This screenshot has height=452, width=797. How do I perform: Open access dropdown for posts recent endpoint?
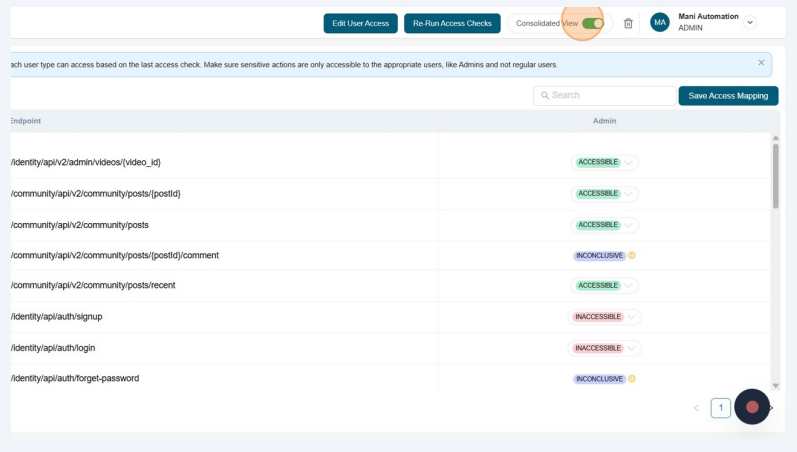[x=629, y=286]
